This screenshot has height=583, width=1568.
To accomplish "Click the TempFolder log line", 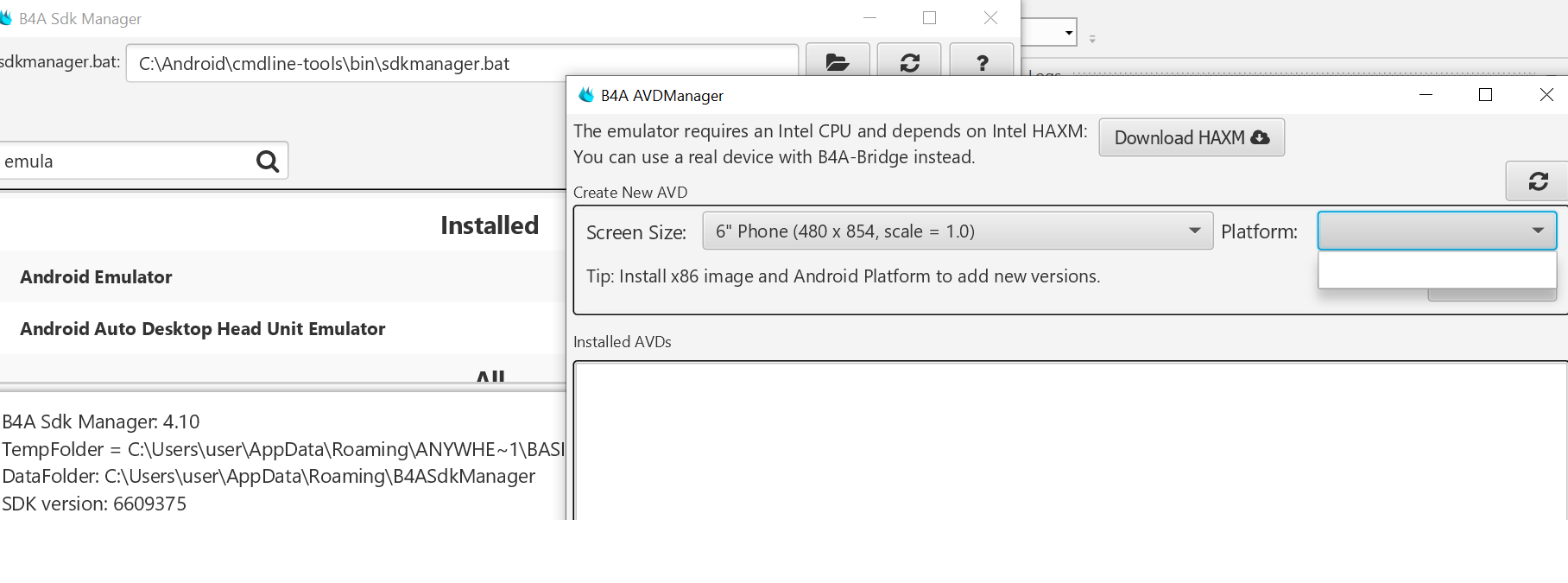I will pos(283,449).
